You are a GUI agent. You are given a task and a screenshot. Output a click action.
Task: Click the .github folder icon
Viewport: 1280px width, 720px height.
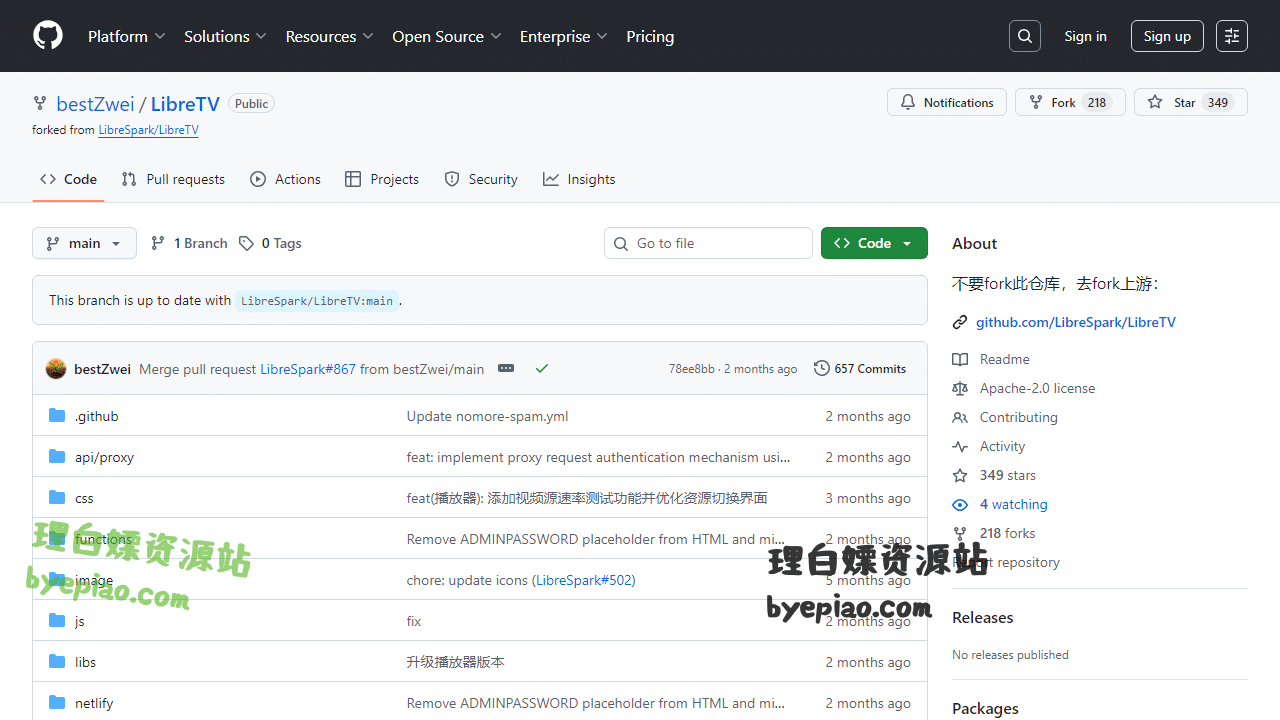(x=57, y=416)
